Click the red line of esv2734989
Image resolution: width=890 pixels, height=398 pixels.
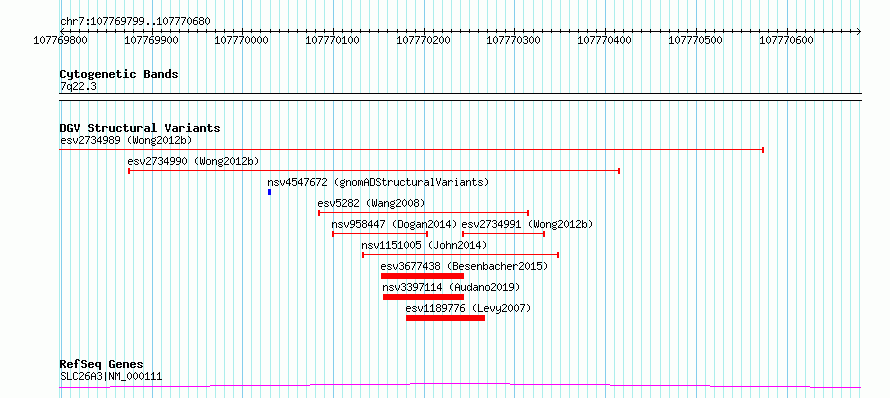[x=412, y=150]
